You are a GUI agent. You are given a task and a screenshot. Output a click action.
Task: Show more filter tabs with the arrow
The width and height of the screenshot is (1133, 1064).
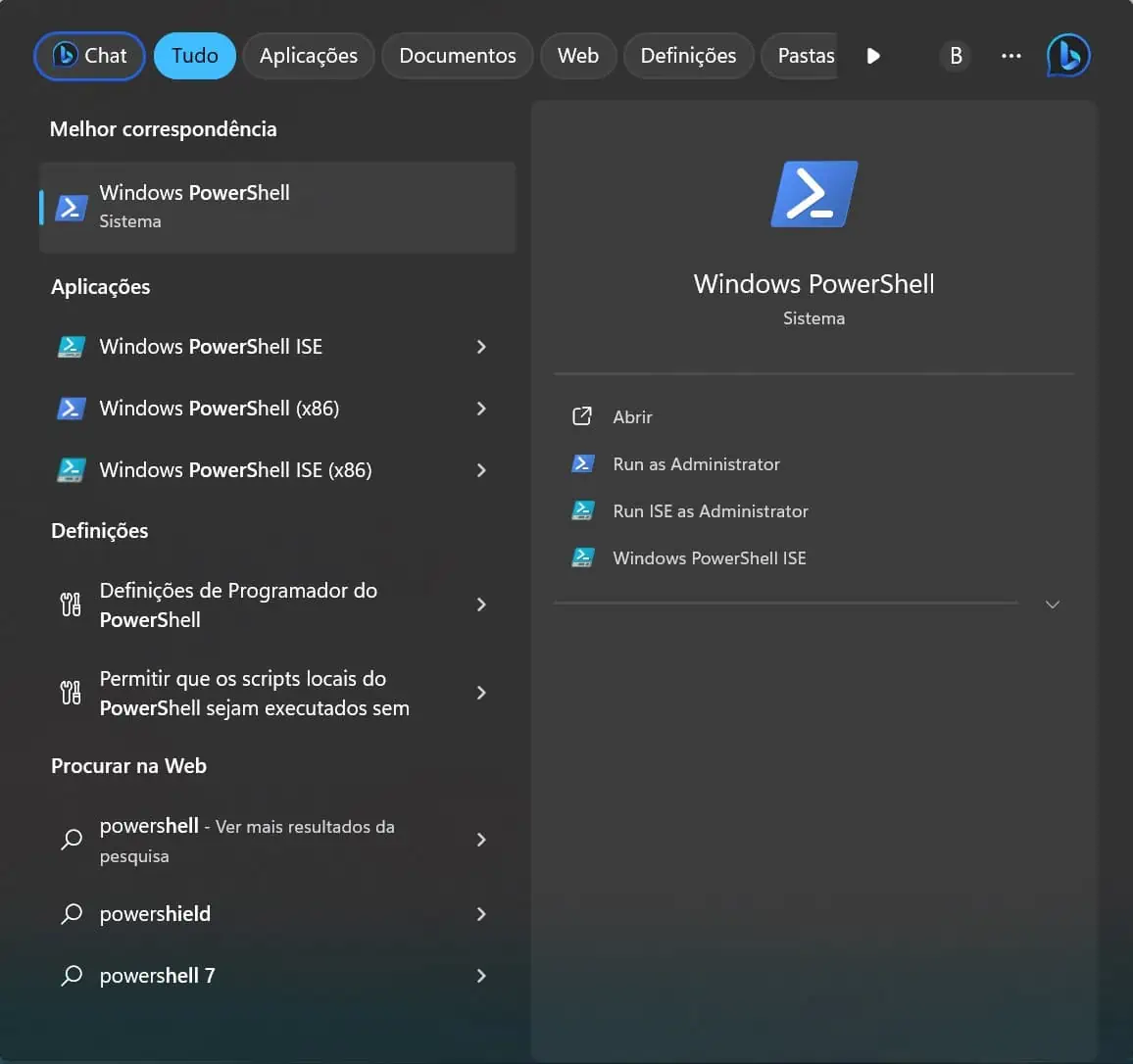tap(873, 56)
